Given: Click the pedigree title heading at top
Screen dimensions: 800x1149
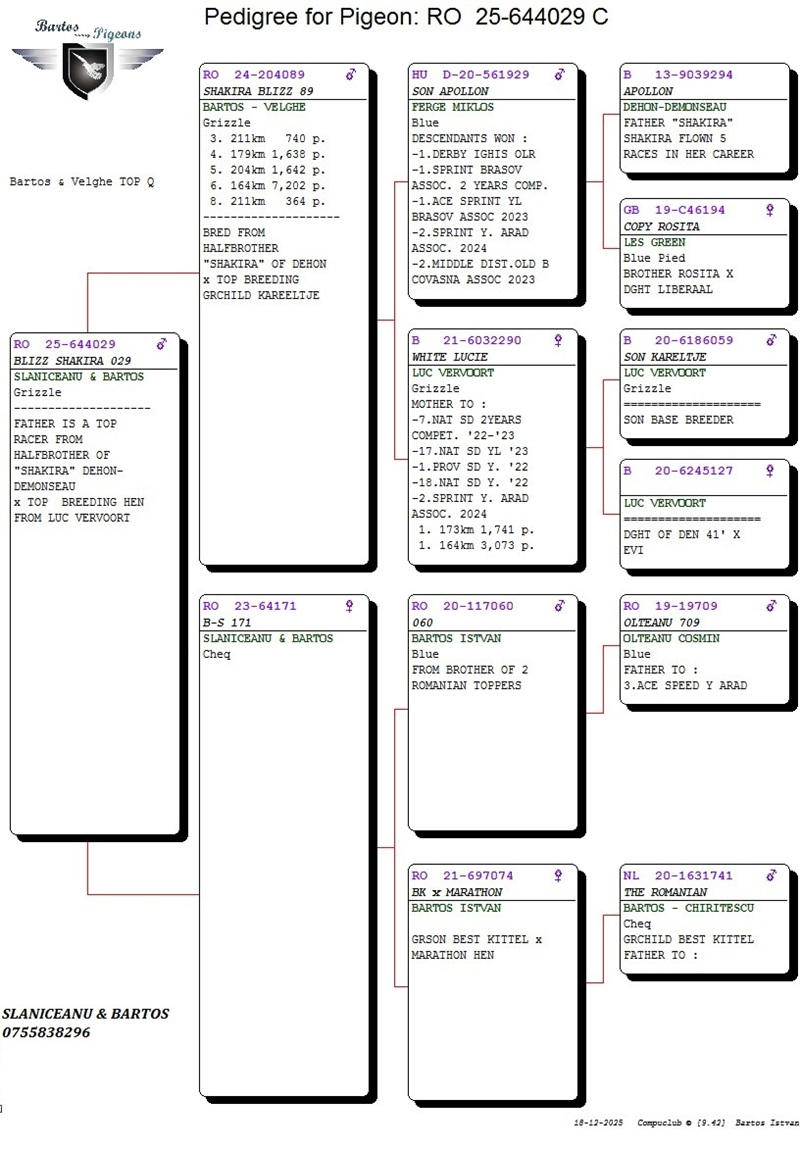Looking at the screenshot, I should (405, 17).
